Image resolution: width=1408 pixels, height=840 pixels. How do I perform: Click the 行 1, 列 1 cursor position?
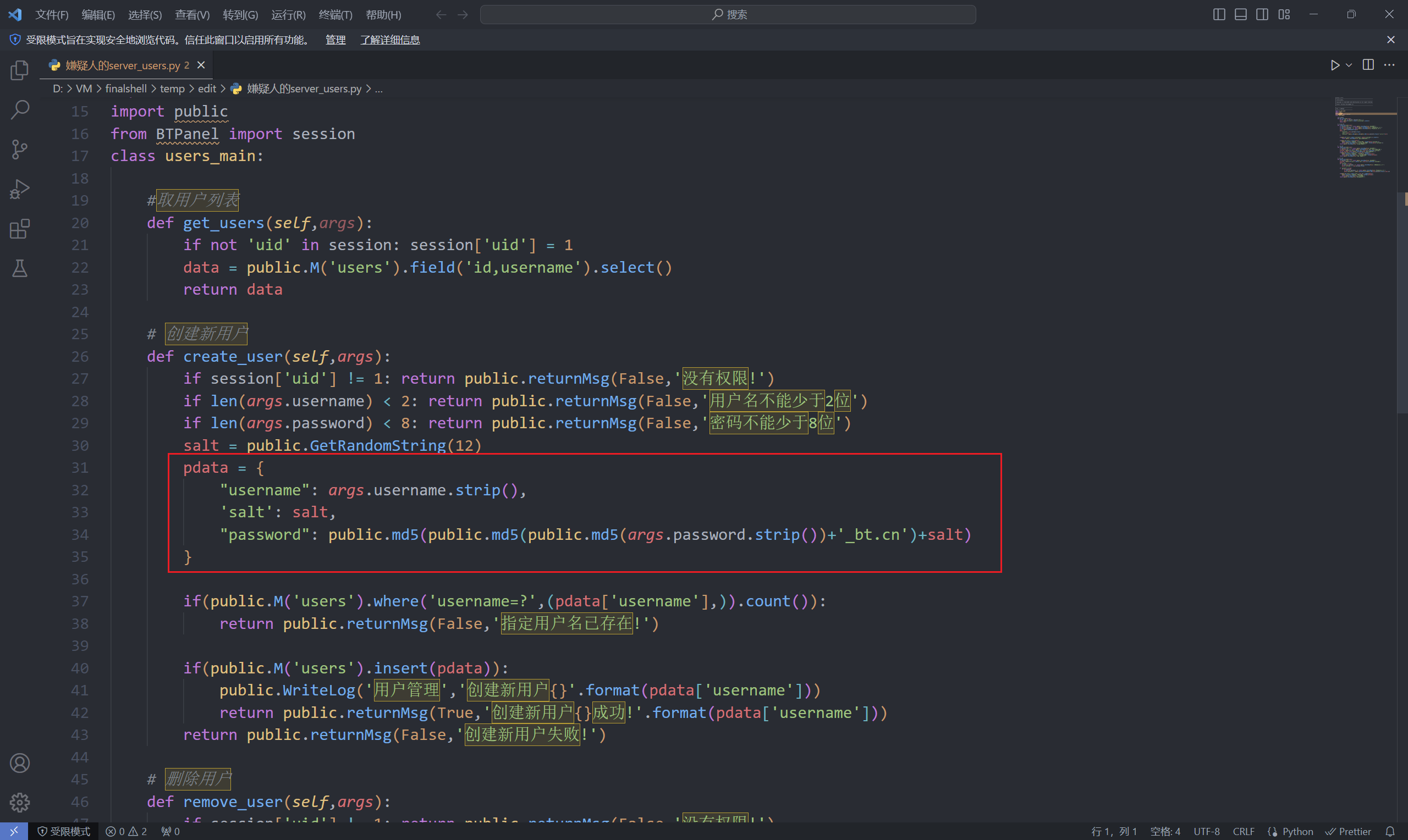click(1113, 832)
